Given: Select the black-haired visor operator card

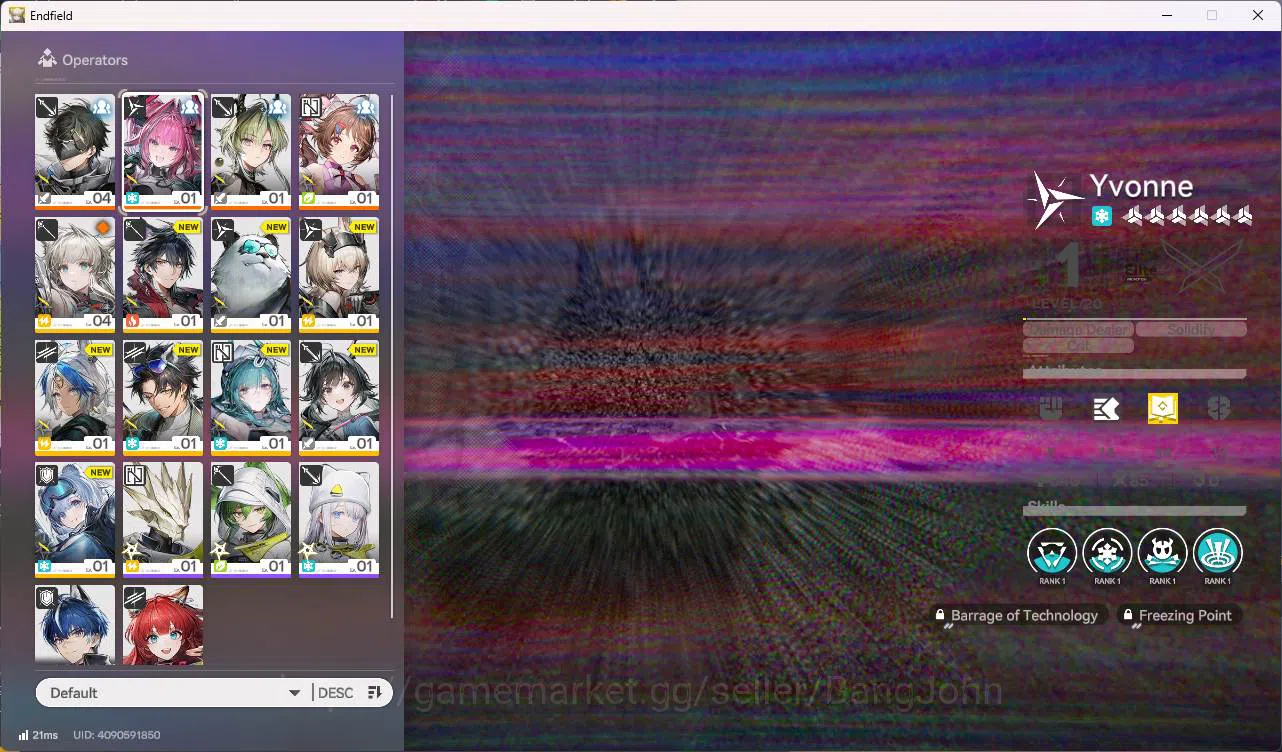Looking at the screenshot, I should tap(75, 151).
